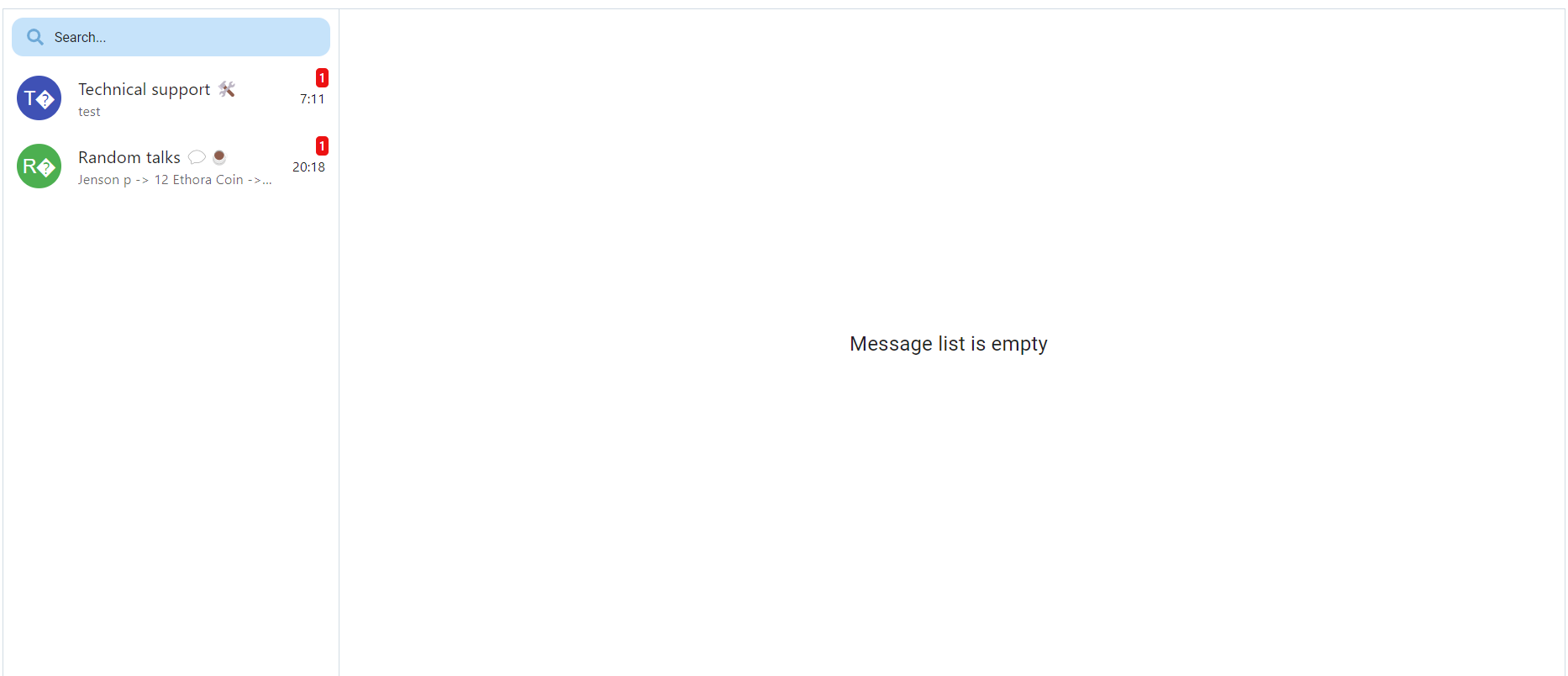The width and height of the screenshot is (1568, 676).
Task: Open chat via green Random talks avatar
Action: coord(39,166)
